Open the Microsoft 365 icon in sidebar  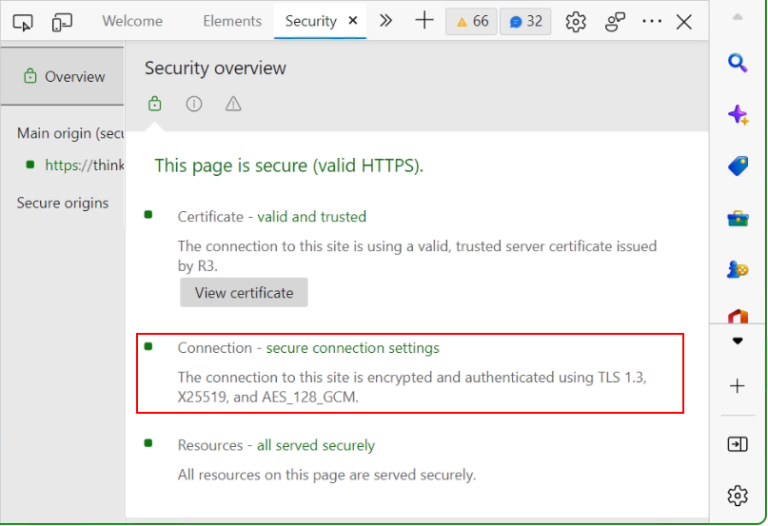738,316
